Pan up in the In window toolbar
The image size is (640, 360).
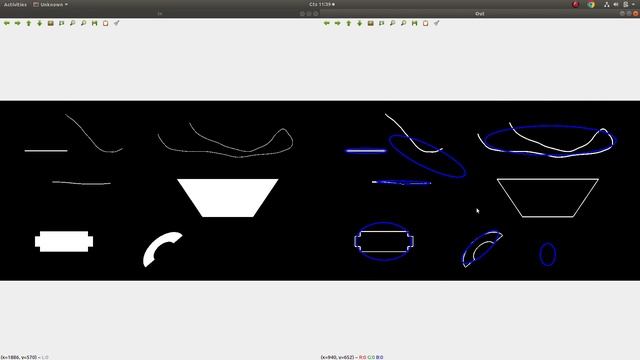pos(29,23)
